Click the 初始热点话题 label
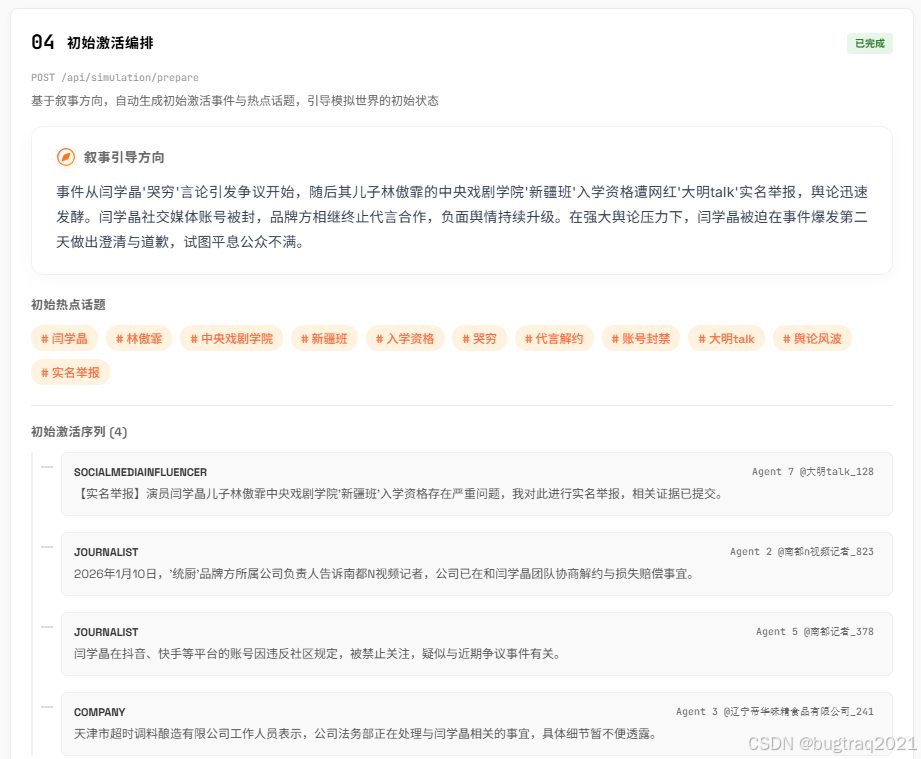Image resolution: width=921 pixels, height=759 pixels. pos(68,305)
